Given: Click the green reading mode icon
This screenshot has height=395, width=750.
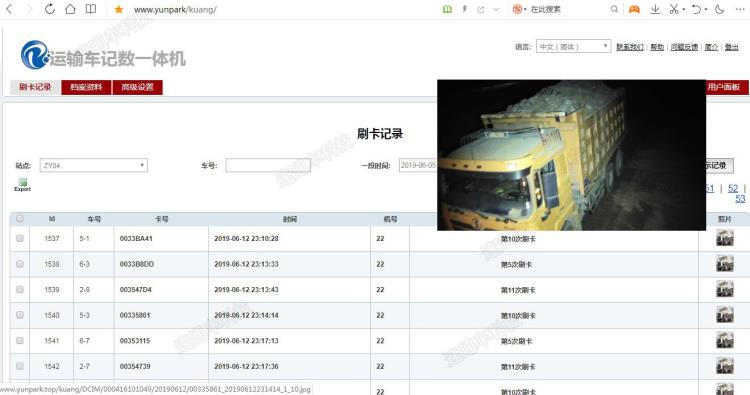Looking at the screenshot, I should (x=447, y=9).
